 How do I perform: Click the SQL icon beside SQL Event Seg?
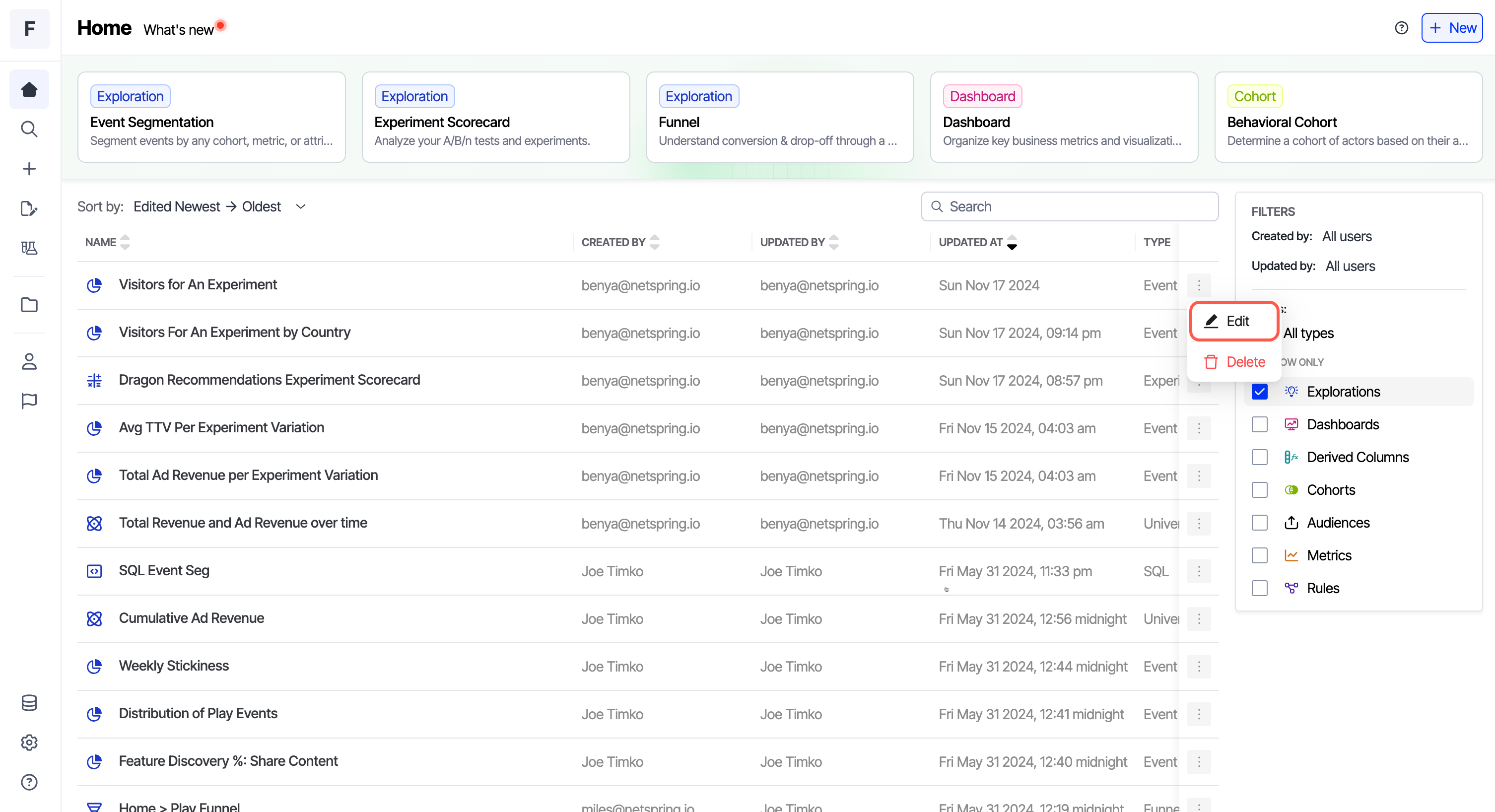(x=94, y=571)
